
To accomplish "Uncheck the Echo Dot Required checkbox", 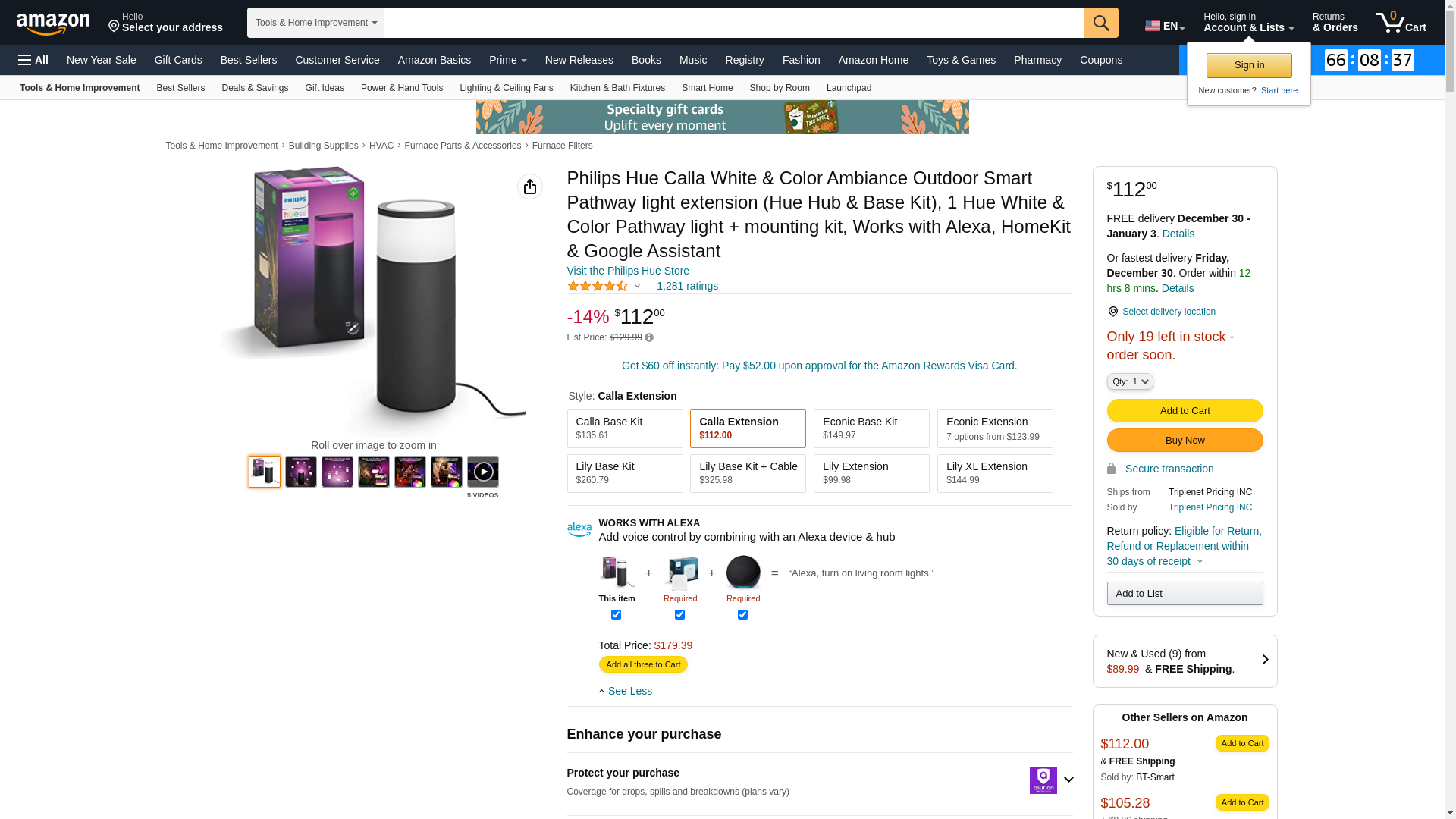I will coord(742,615).
